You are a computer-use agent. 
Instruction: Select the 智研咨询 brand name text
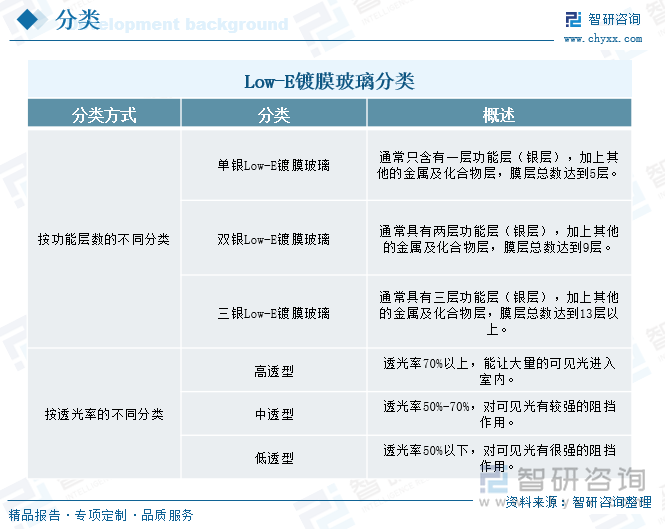click(x=614, y=20)
